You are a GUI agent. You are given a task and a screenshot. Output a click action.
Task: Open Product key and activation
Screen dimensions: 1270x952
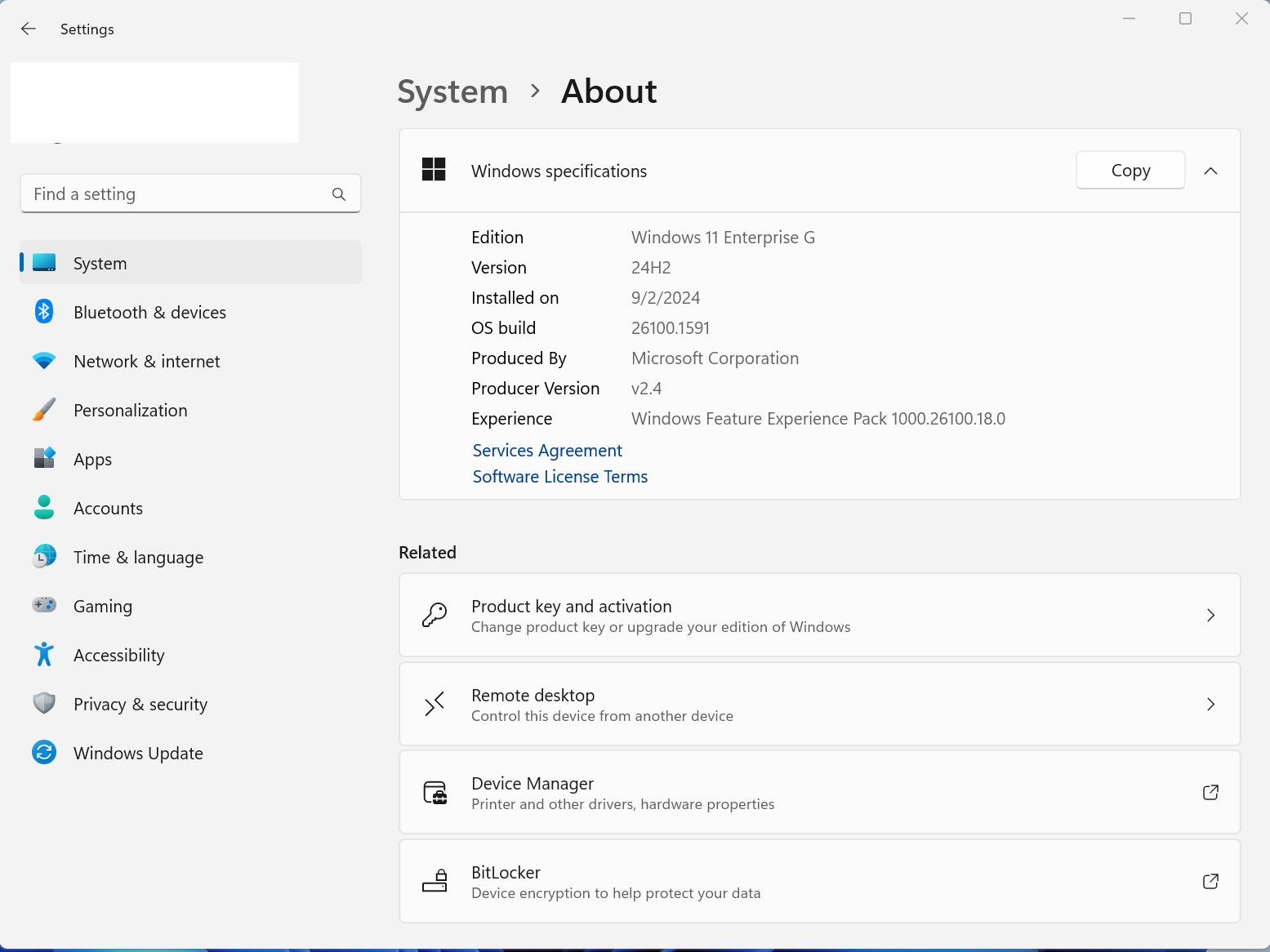(819, 615)
